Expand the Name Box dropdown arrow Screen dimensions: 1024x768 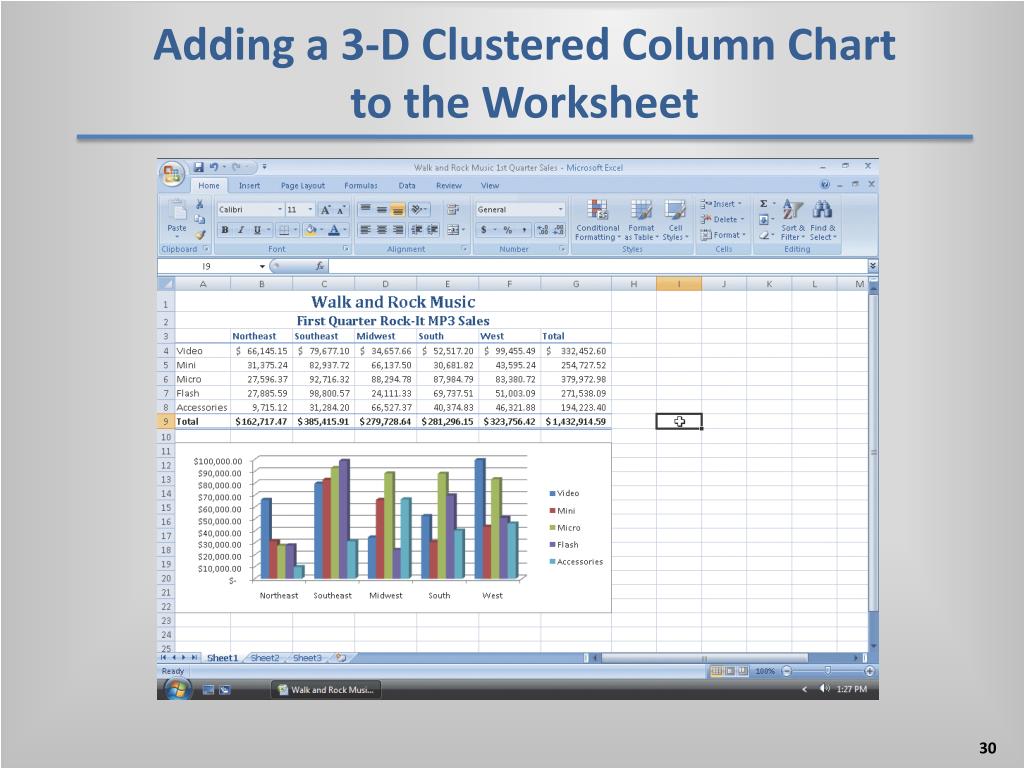pos(263,266)
